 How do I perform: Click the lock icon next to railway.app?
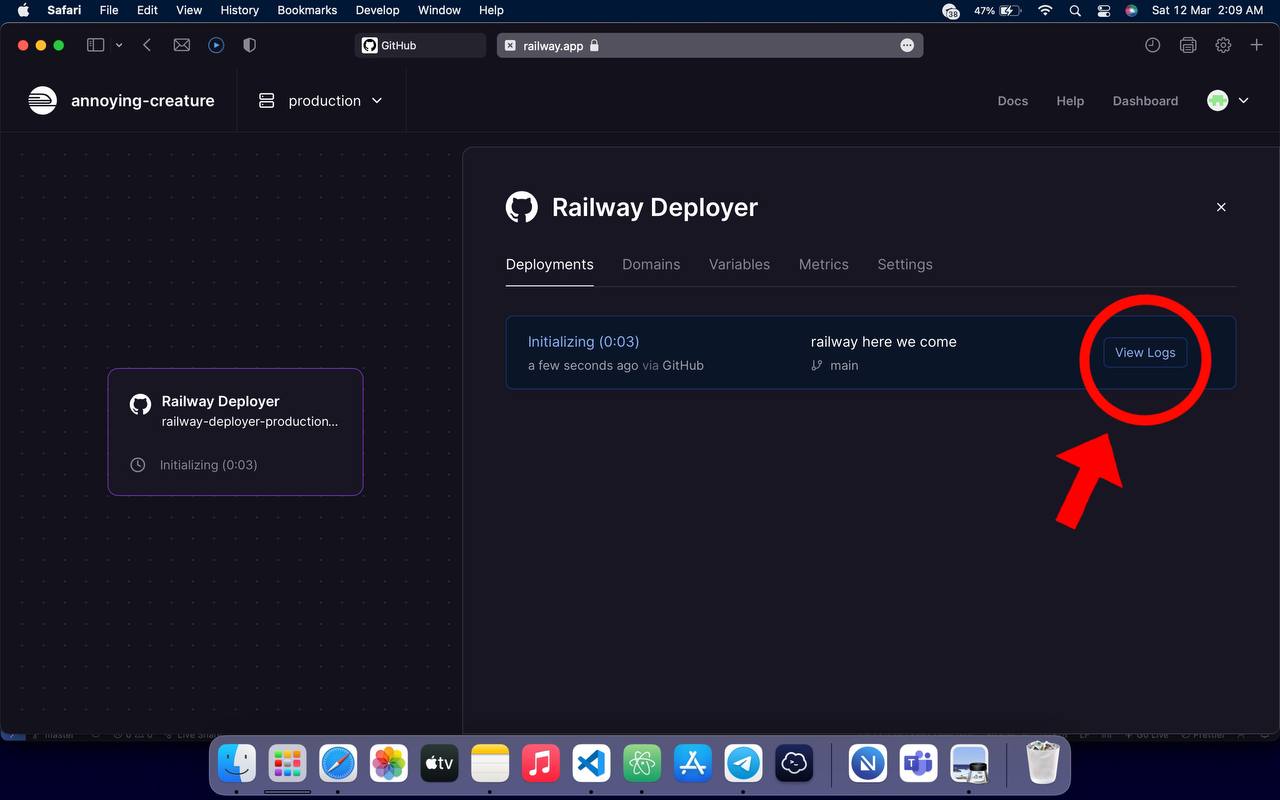point(594,45)
